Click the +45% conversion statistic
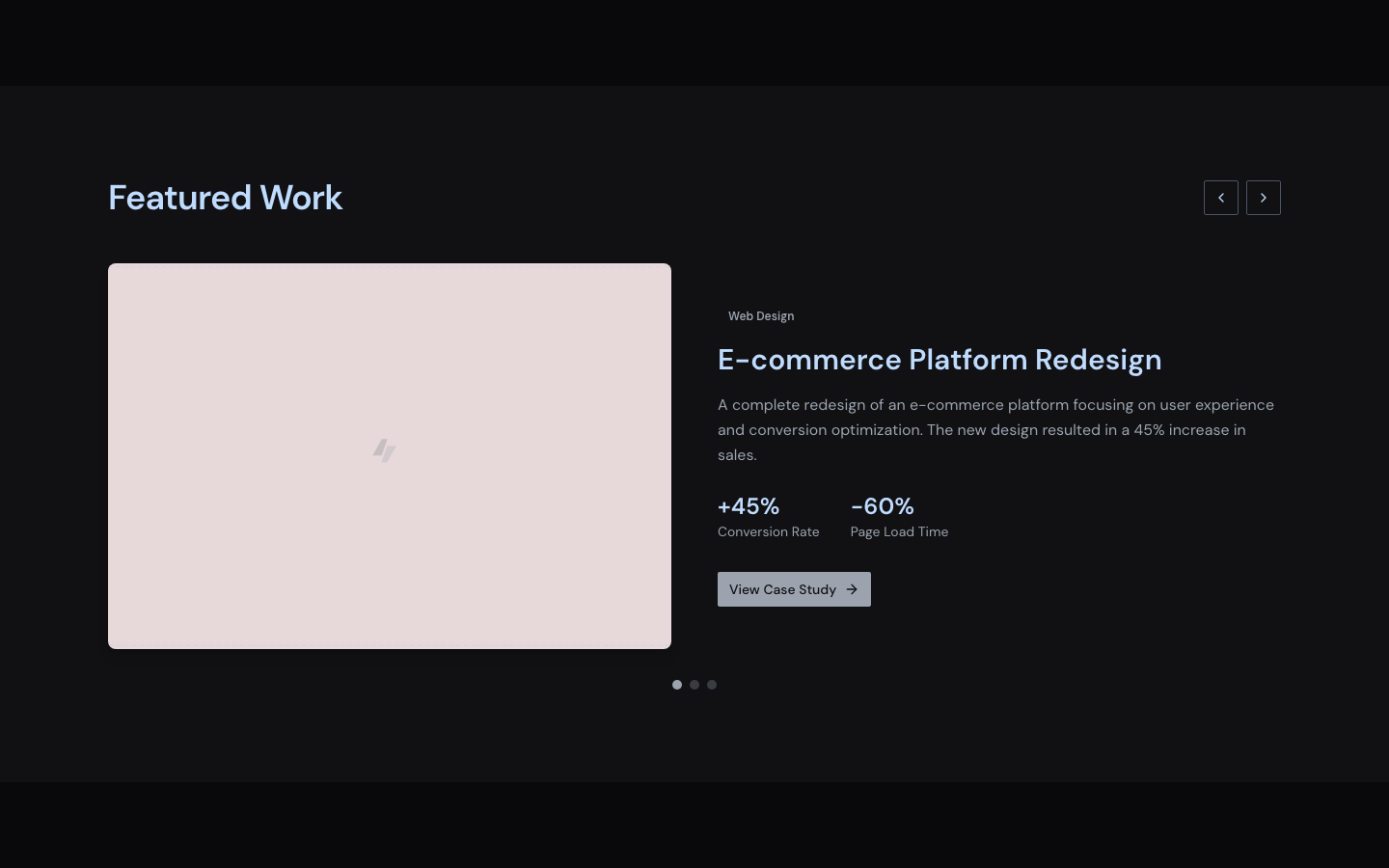The width and height of the screenshot is (1389, 868). click(x=749, y=505)
